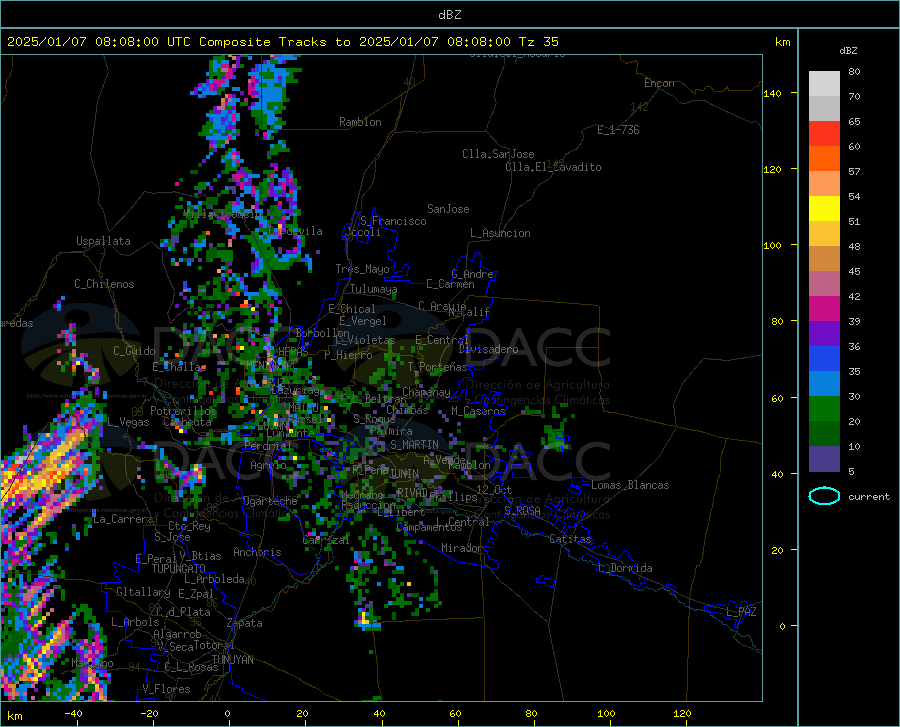Viewport: 900px width, 727px height.
Task: Click the Anchoris label
Action: coord(257,553)
